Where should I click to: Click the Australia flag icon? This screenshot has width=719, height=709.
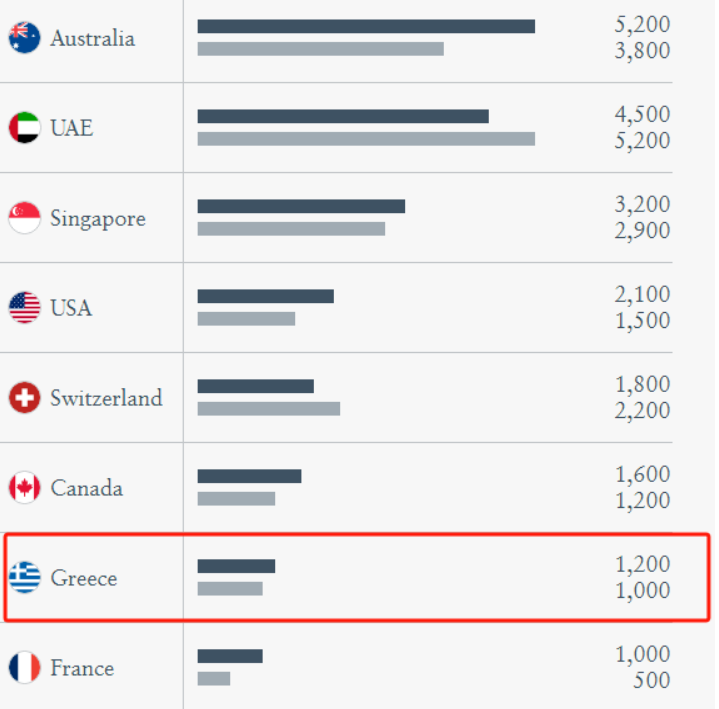[24, 38]
